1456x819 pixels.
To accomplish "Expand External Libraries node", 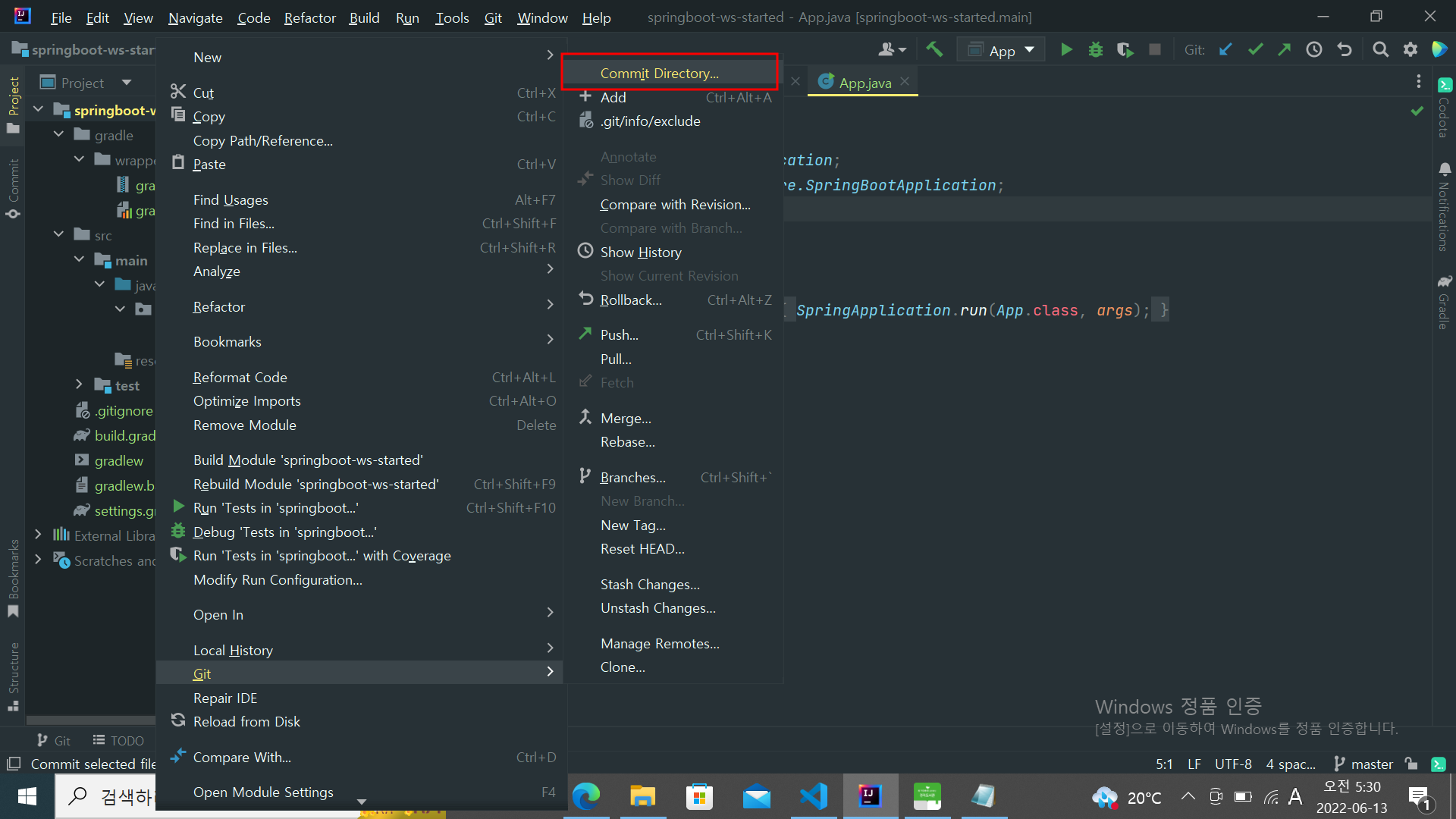I will (x=38, y=535).
